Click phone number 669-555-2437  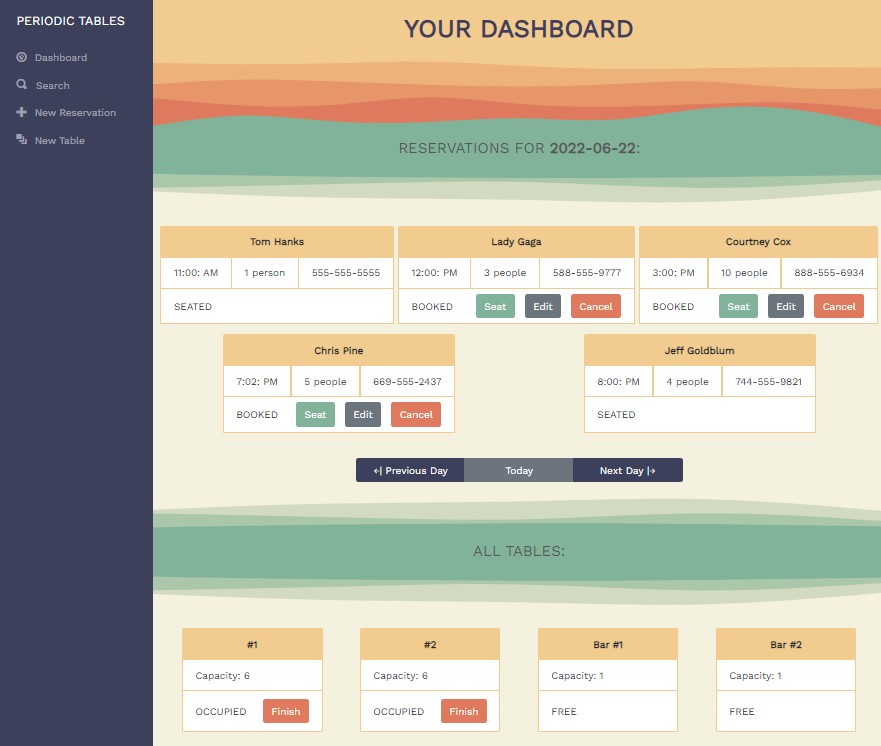point(407,381)
